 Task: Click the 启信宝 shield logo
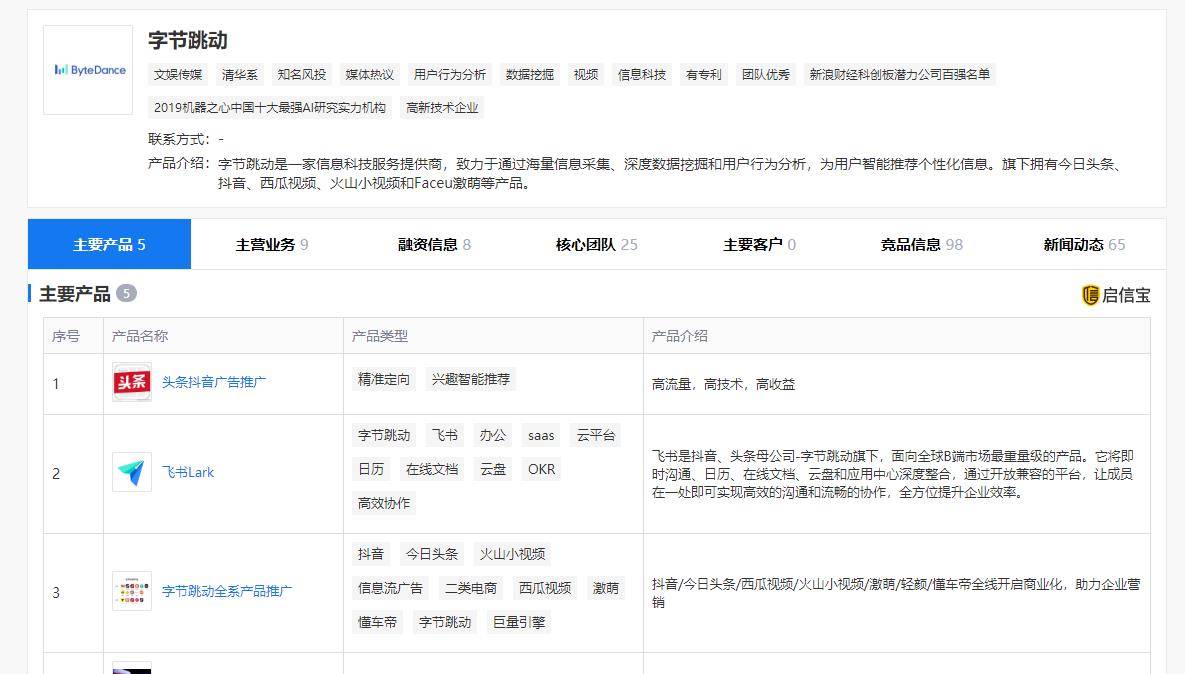(1091, 295)
